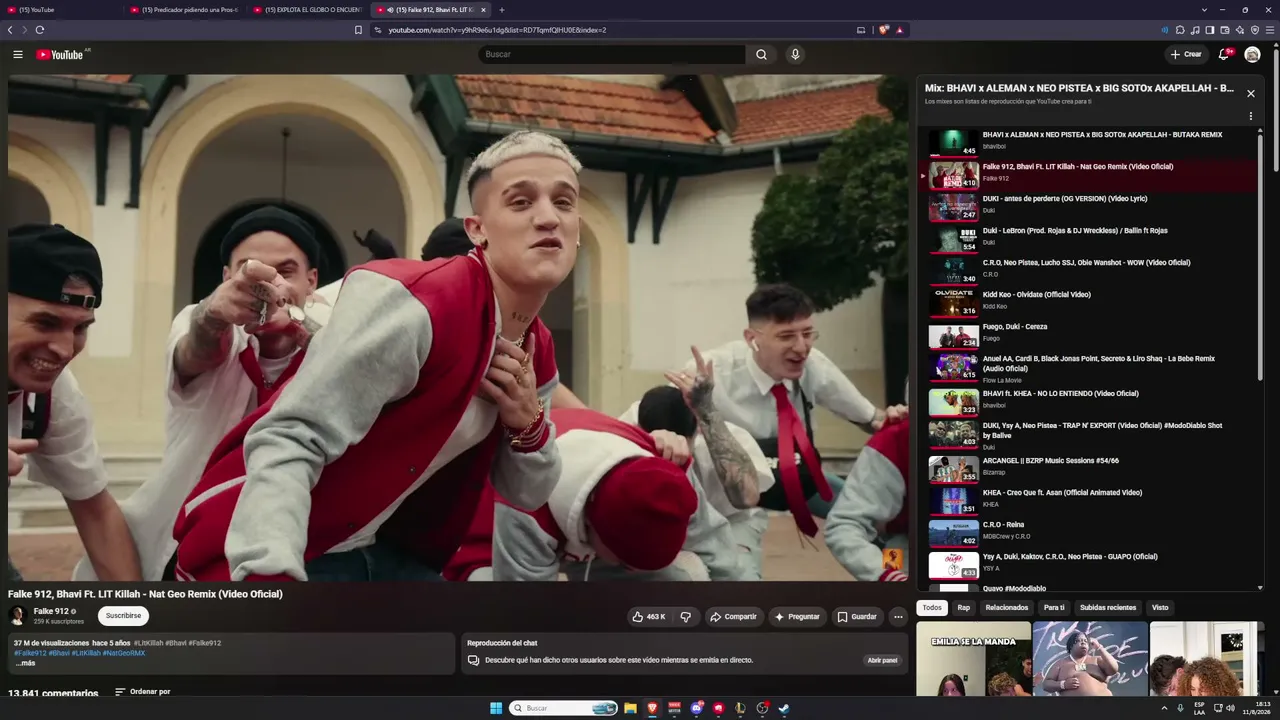Select the Para ti filter chip
This screenshot has height=720, width=1280.
pyautogui.click(x=1054, y=607)
